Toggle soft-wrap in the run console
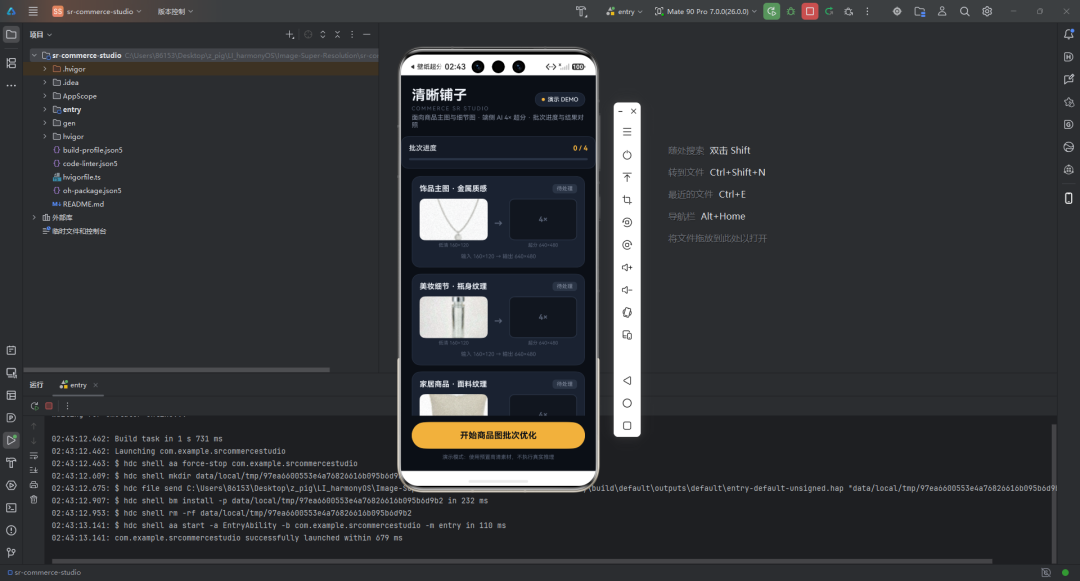1080x581 pixels. [34, 456]
